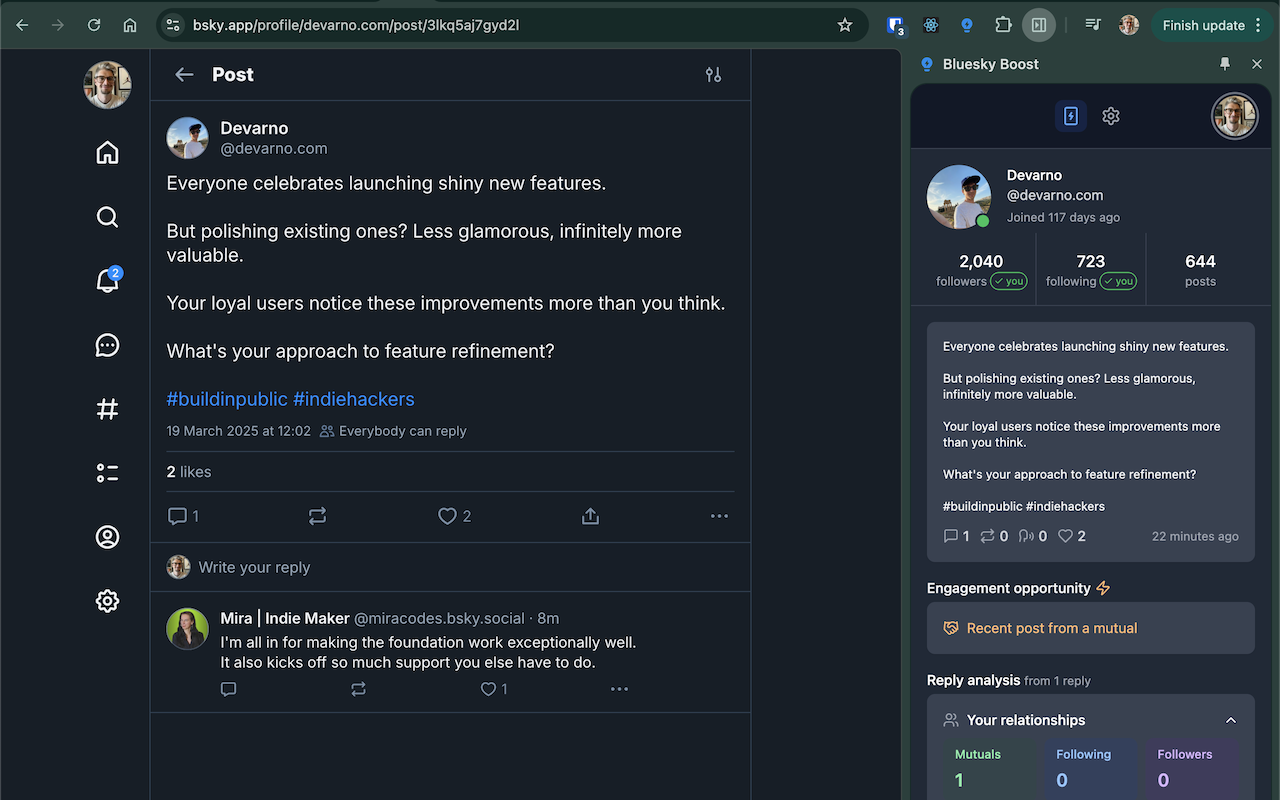This screenshot has width=1280, height=800.
Task: Open thread preferences sliders icon
Action: 713,75
